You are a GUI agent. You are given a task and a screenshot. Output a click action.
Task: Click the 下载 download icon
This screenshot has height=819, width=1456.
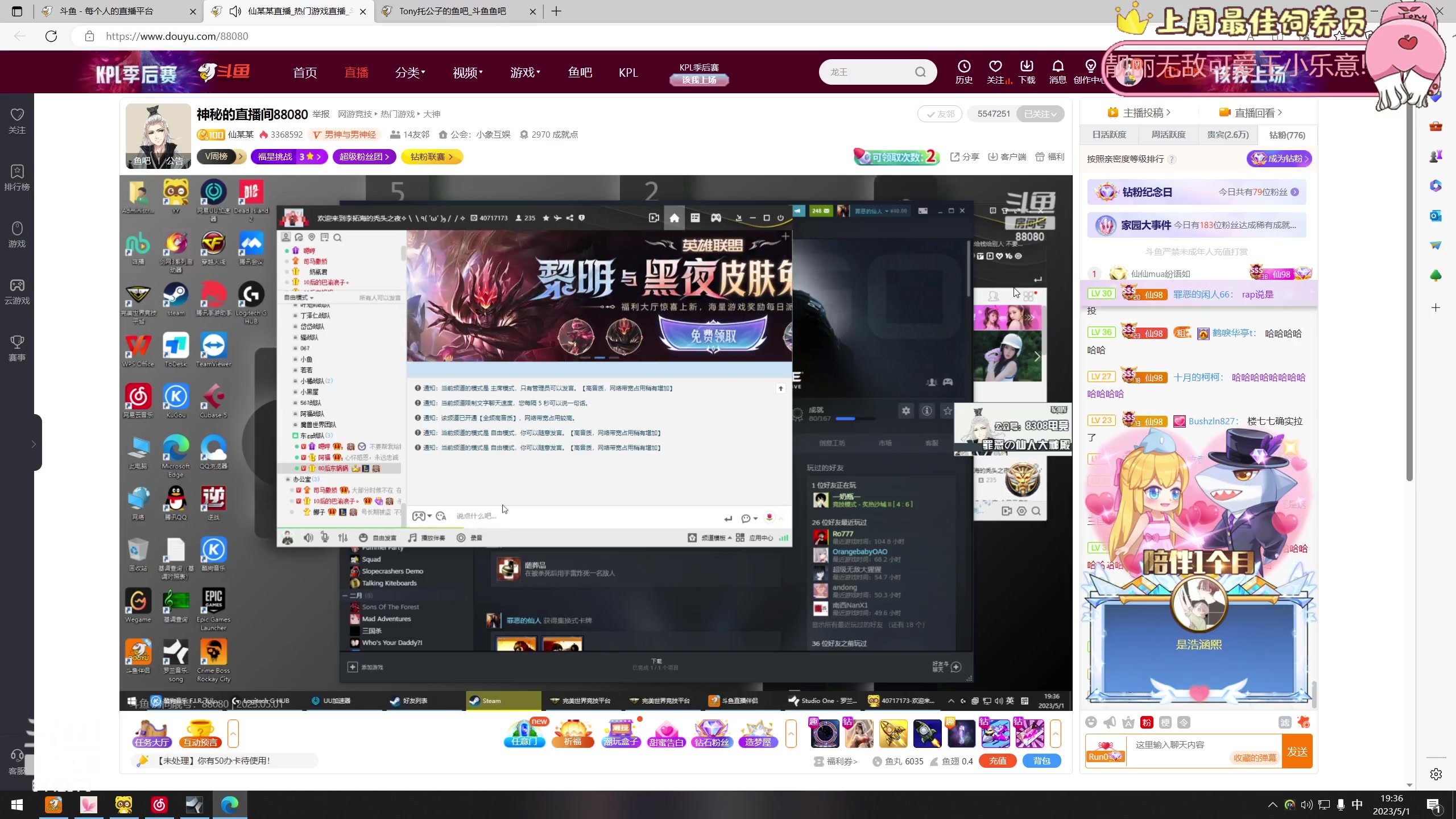click(1027, 72)
